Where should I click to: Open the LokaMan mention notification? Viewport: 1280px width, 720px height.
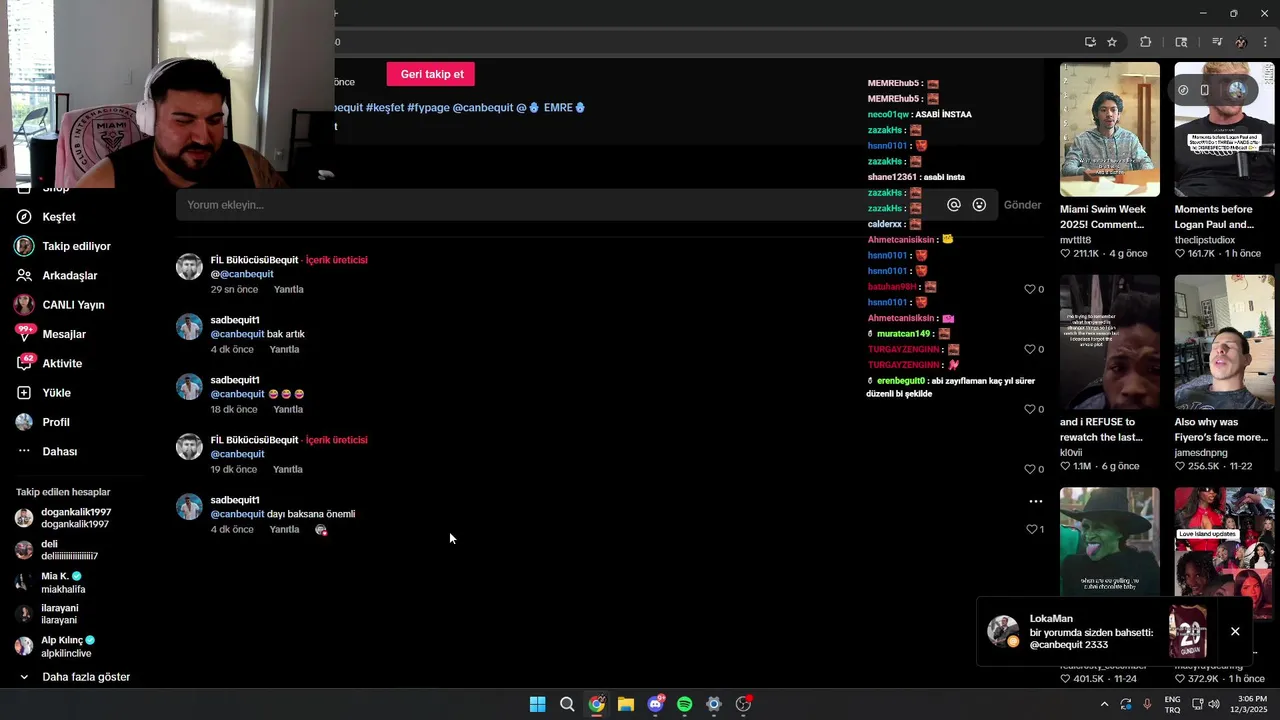tap(1090, 632)
